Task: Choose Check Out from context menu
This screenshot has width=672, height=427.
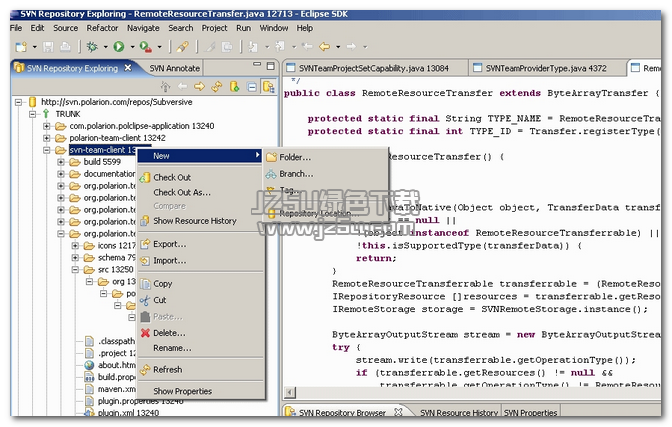Action: click(201, 177)
